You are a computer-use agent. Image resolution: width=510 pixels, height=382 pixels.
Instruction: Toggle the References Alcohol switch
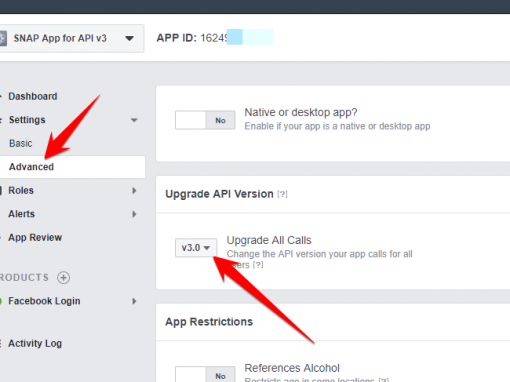[x=205, y=375]
